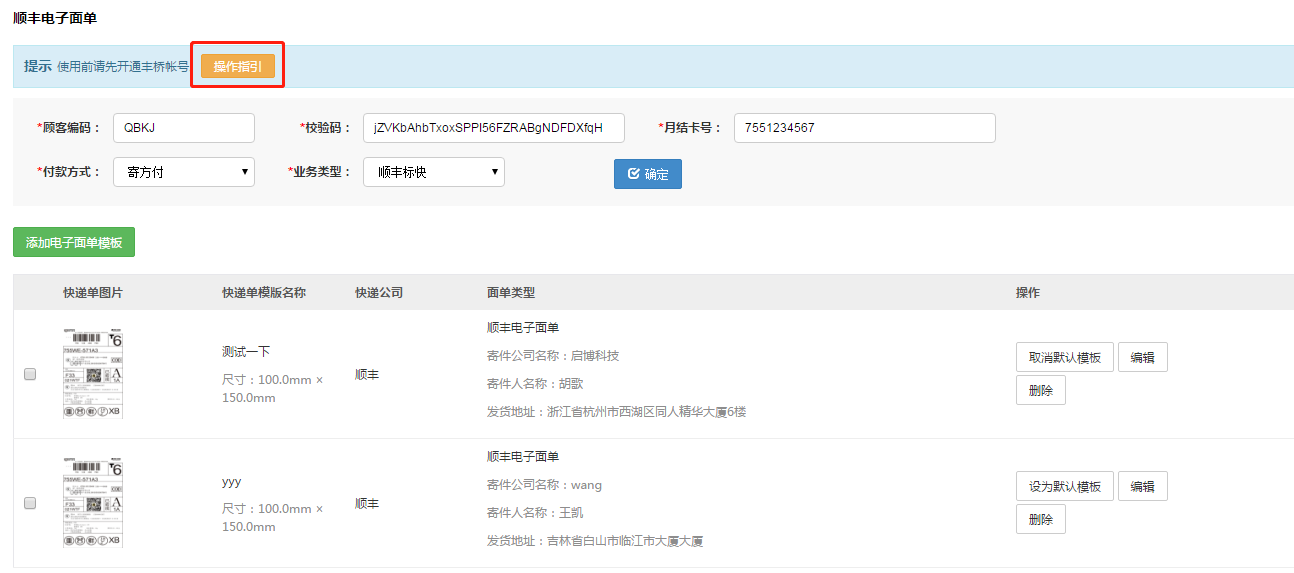
Task: Click the text 寄件人名称：王凯
Action: [535, 513]
